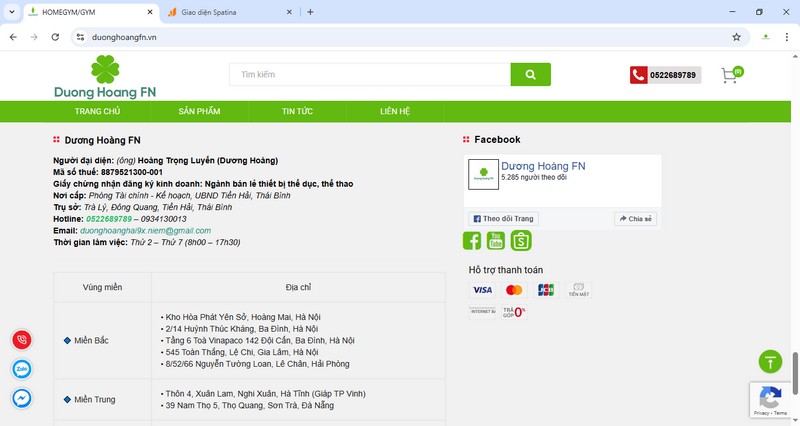
Task: Click the reCAPTCHA badge
Action: click(770, 400)
